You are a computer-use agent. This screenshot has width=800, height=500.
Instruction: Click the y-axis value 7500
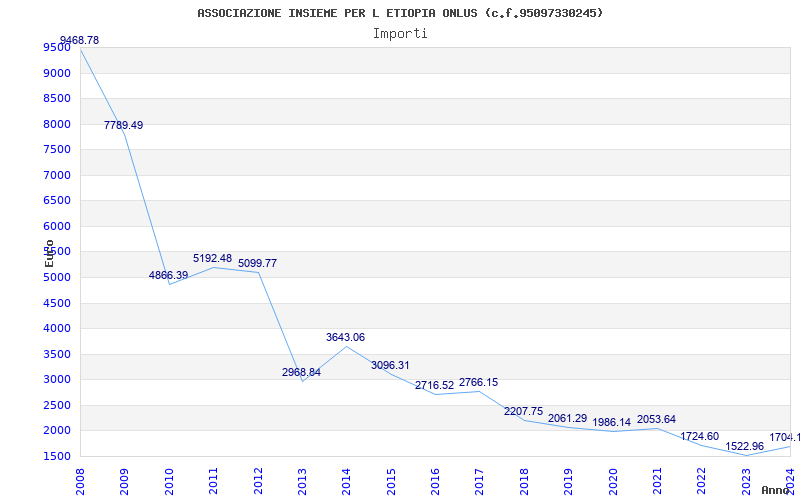click(x=57, y=149)
